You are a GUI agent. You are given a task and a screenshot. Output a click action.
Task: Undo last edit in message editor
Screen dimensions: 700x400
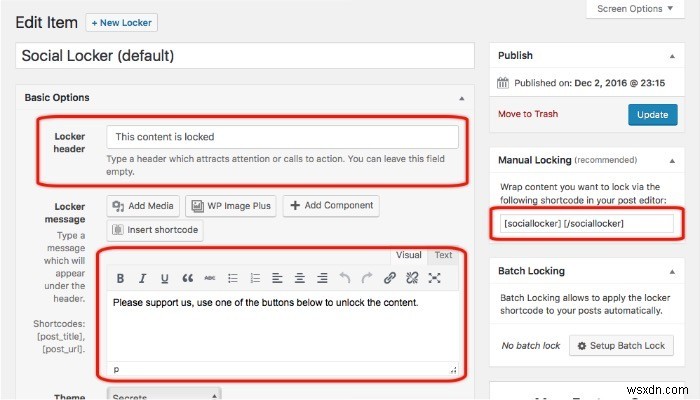345,279
